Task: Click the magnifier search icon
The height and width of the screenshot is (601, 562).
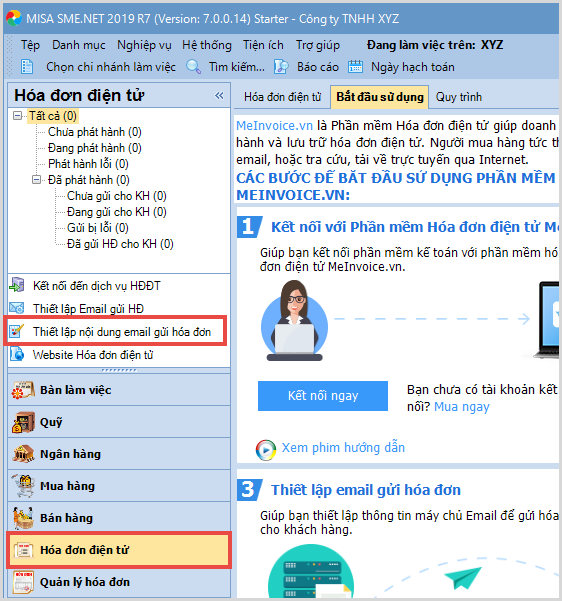Action: click(x=194, y=67)
